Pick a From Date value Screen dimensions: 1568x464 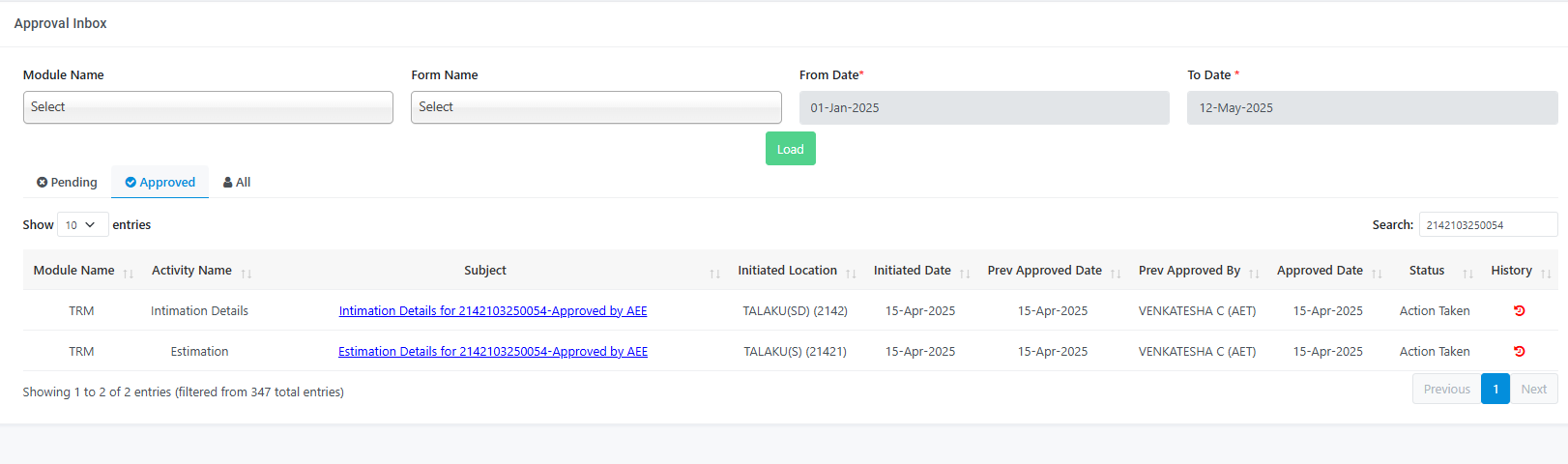(x=984, y=107)
